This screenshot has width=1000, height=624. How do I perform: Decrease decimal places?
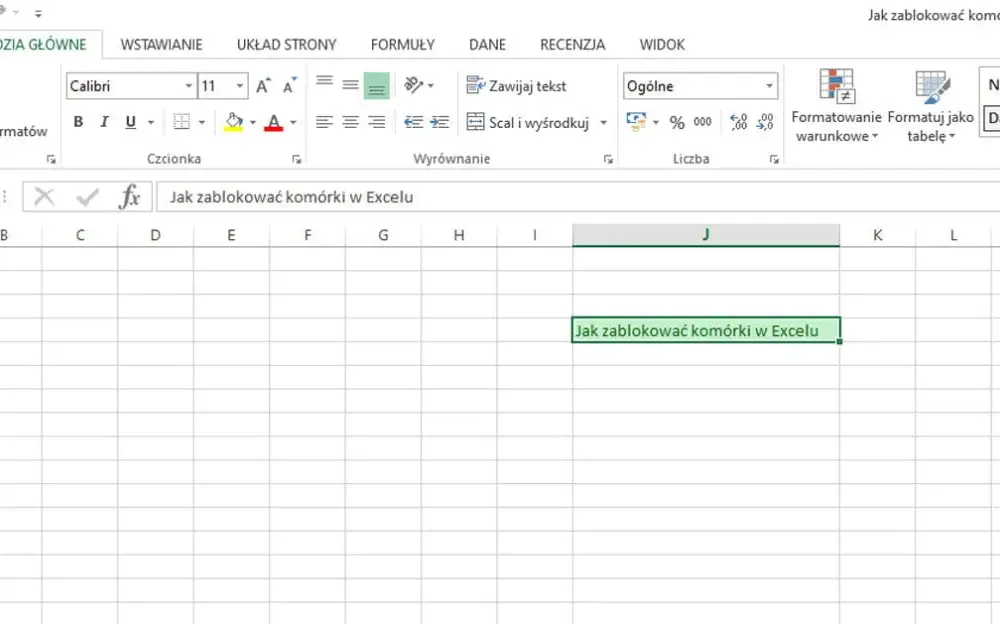(x=765, y=122)
